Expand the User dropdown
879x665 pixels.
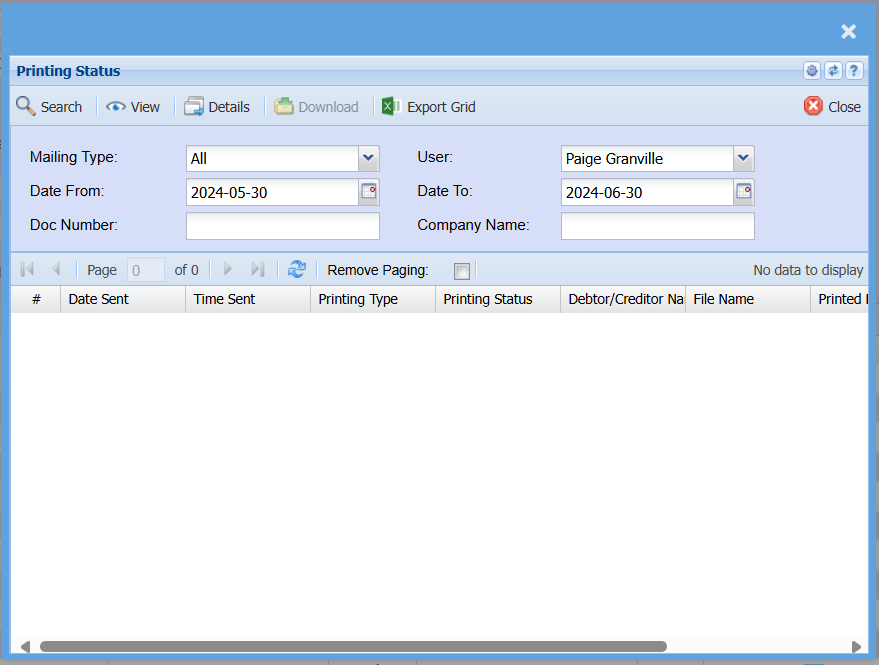[743, 158]
